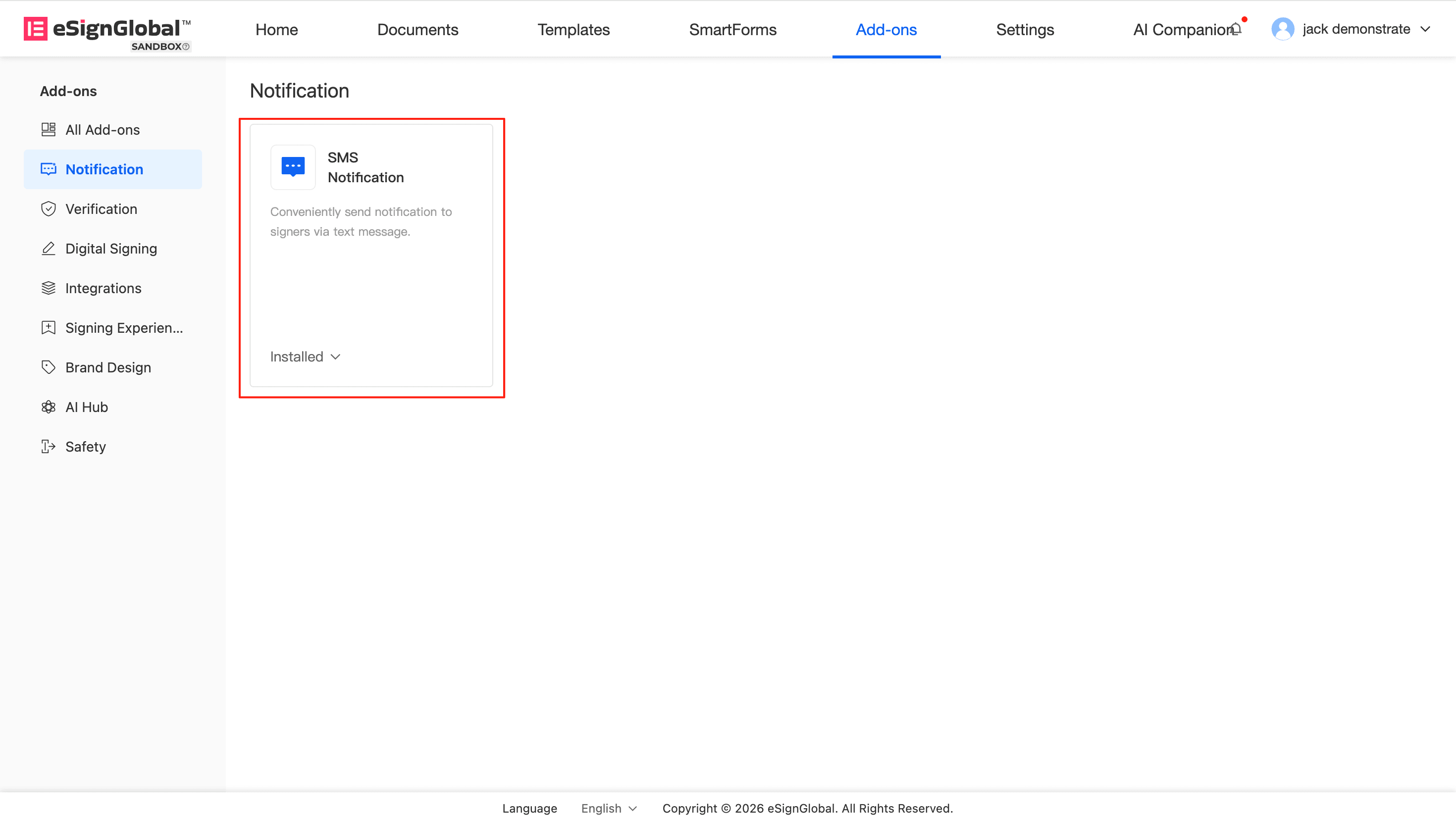Click the Integrations layers icon
Screen dimensions: 1456x824
point(49,288)
